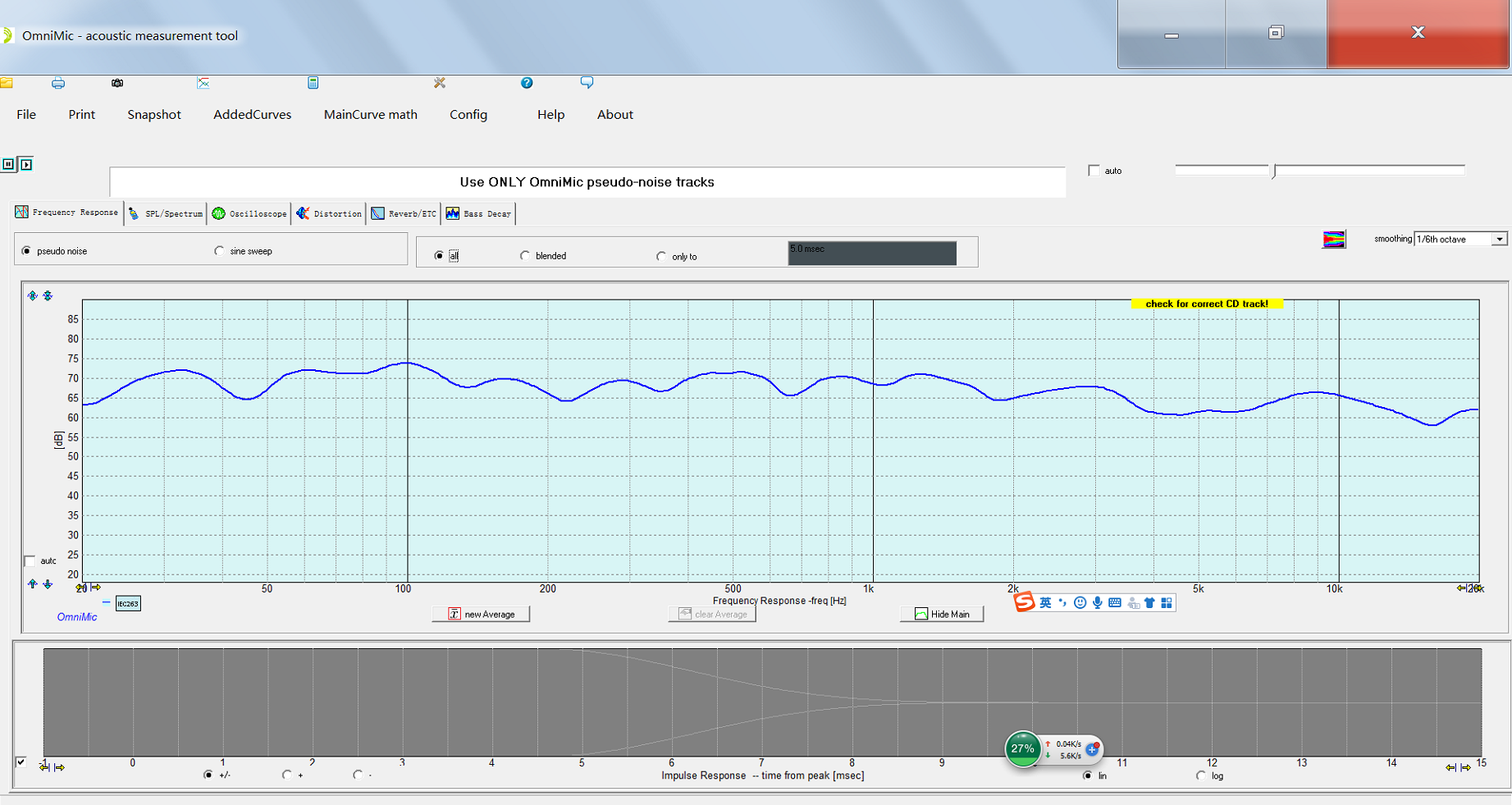
Task: Click the About speech bubble icon
Action: 587,82
